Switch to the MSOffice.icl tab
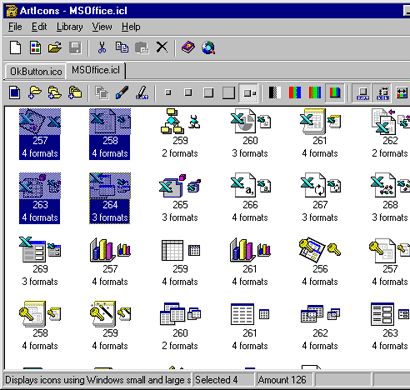The image size is (410, 390). tap(96, 70)
